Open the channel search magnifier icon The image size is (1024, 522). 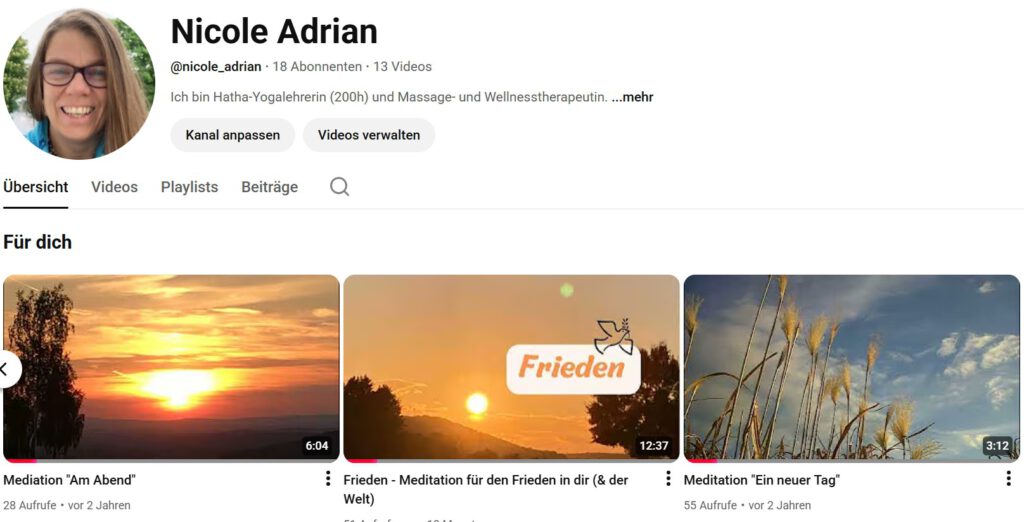tap(339, 187)
